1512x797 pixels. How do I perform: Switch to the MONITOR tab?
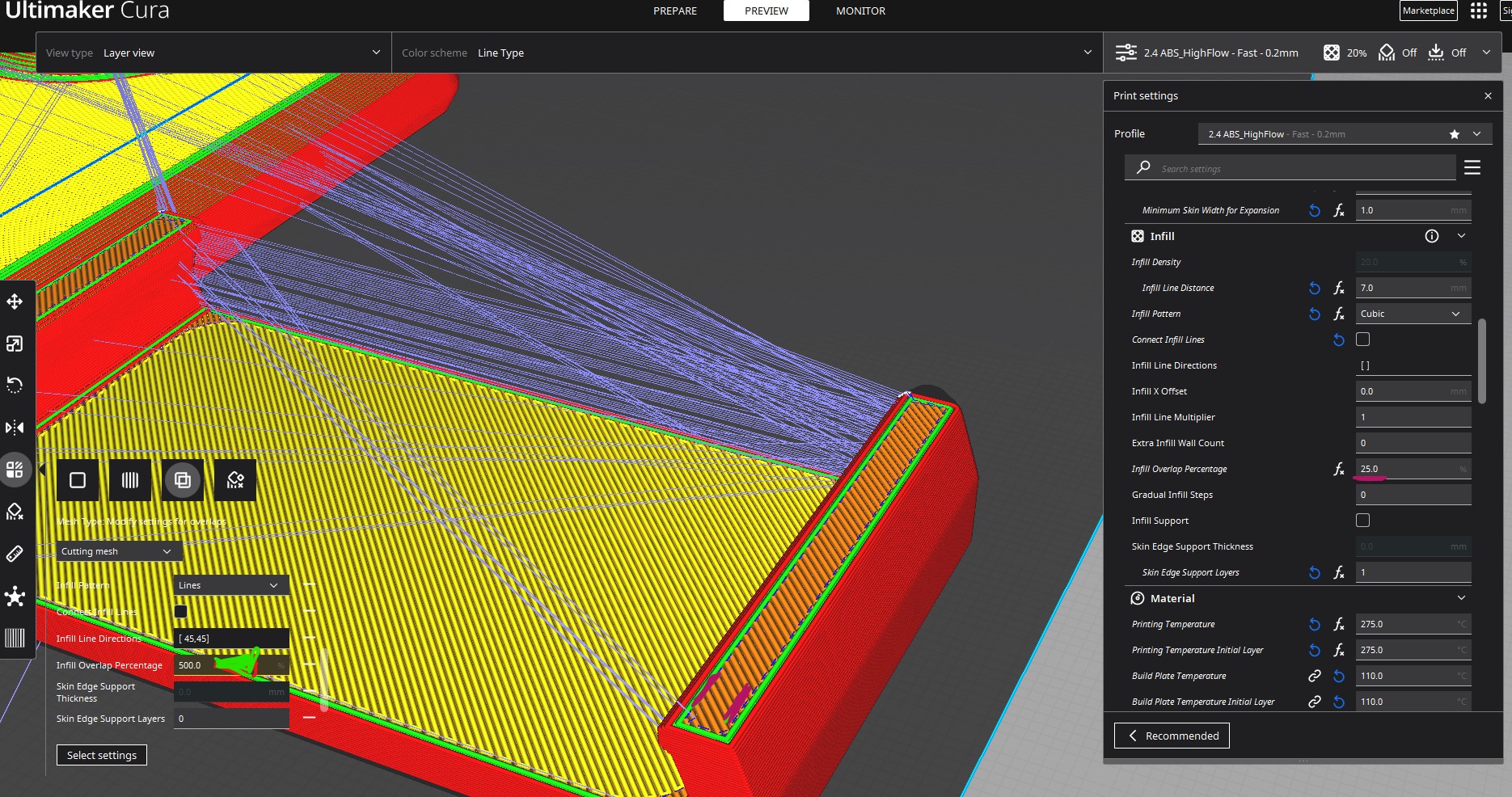tap(860, 11)
